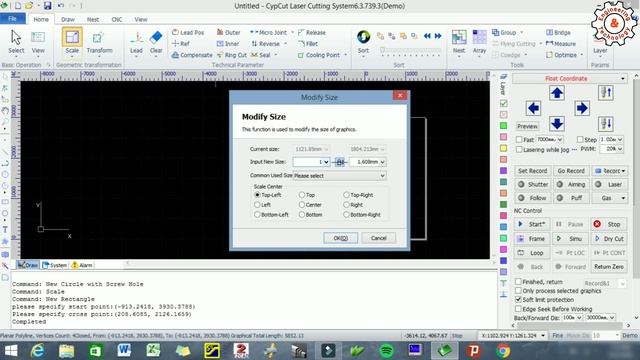Expand the Float Coordinate dropdown
Viewport: 640px width, 360px height.
pos(622,79)
